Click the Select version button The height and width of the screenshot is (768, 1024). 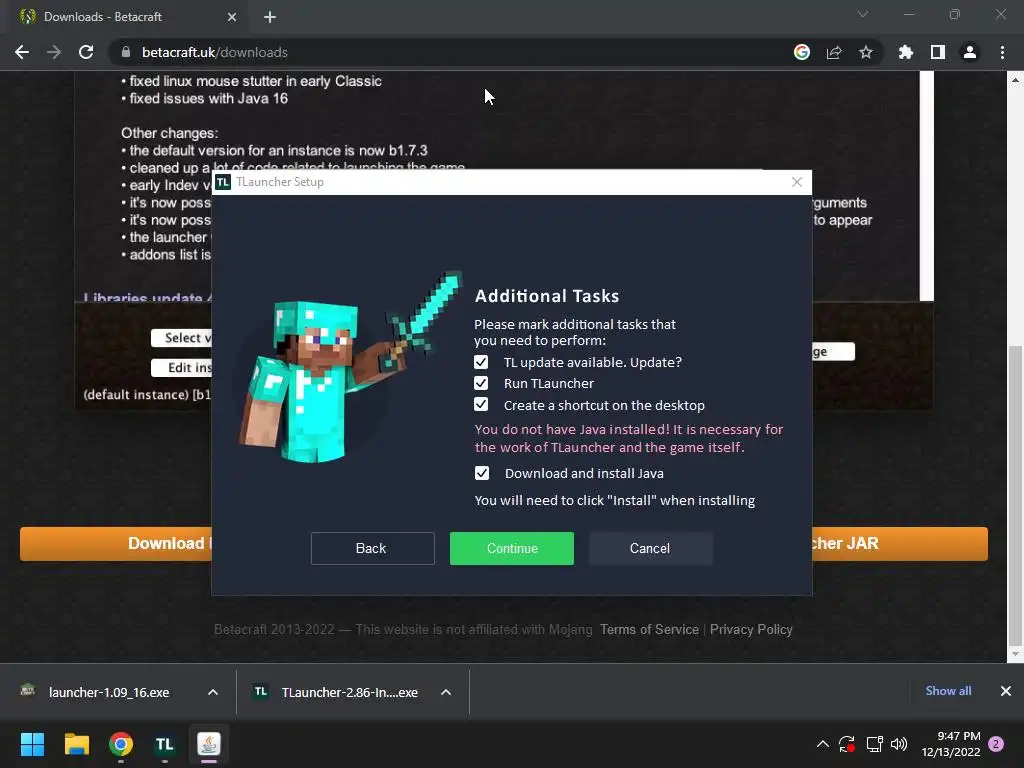click(182, 338)
